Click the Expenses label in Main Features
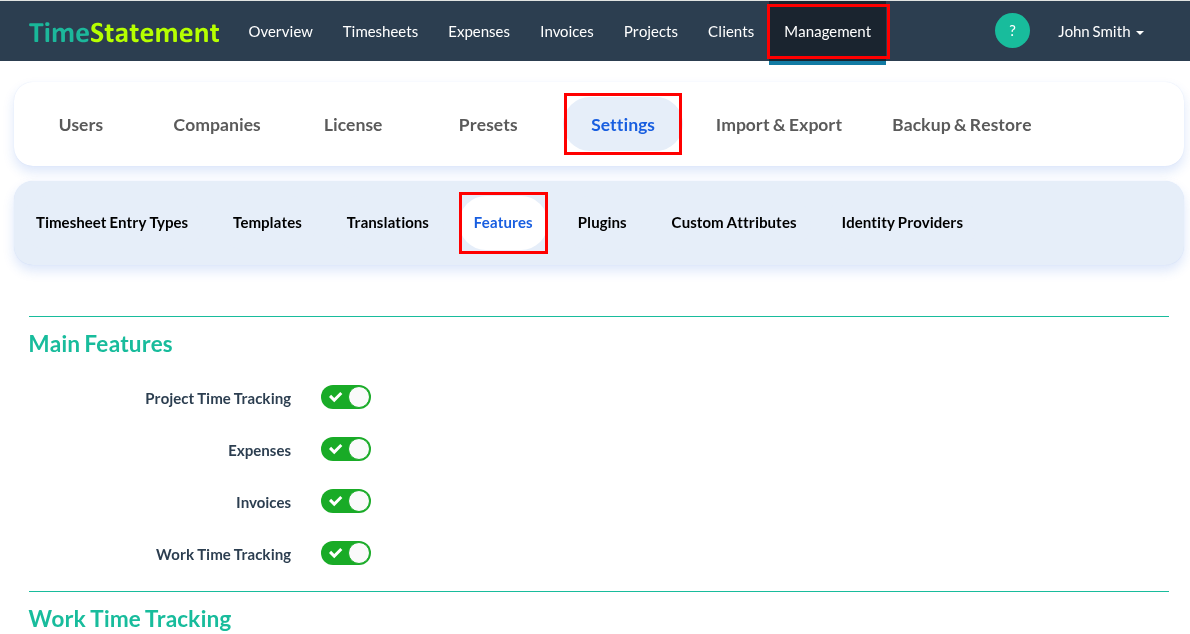Image resolution: width=1190 pixels, height=634 pixels. [260, 450]
